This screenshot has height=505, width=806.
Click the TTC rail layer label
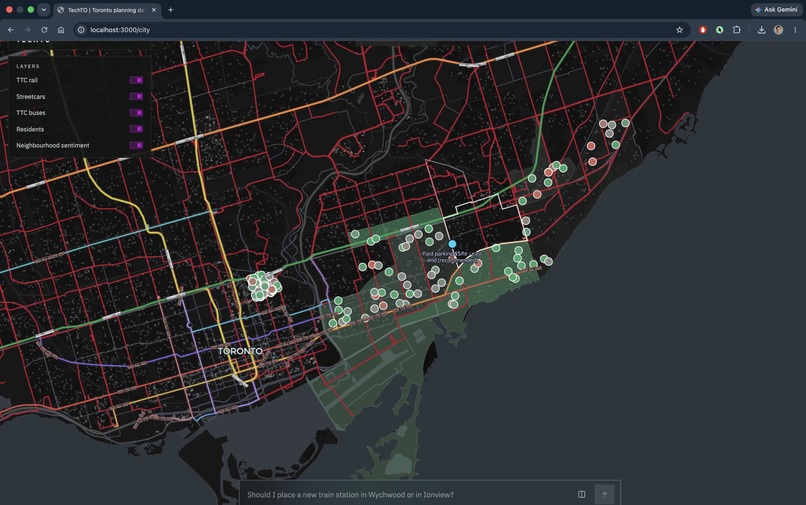[27, 80]
